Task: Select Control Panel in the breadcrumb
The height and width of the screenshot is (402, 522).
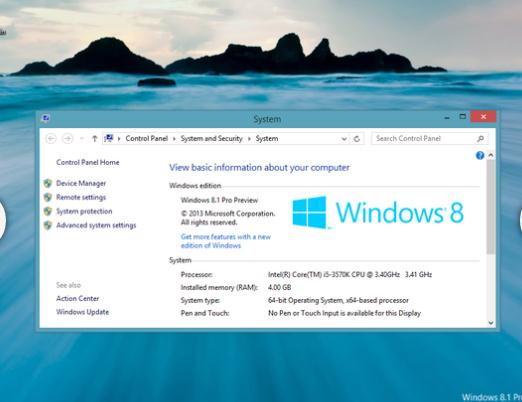Action: (x=146, y=138)
